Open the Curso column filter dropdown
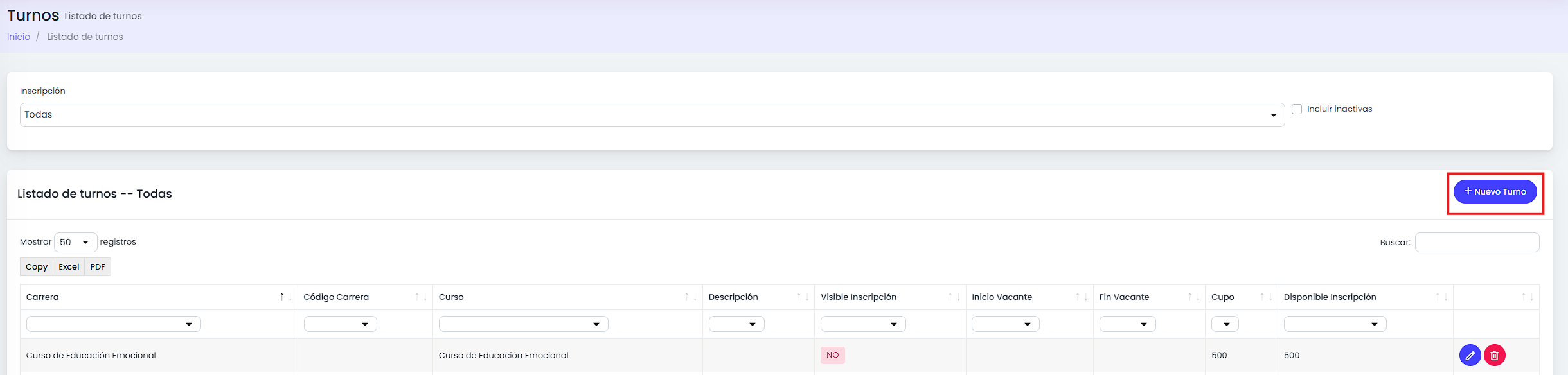1568x375 pixels. click(x=524, y=324)
